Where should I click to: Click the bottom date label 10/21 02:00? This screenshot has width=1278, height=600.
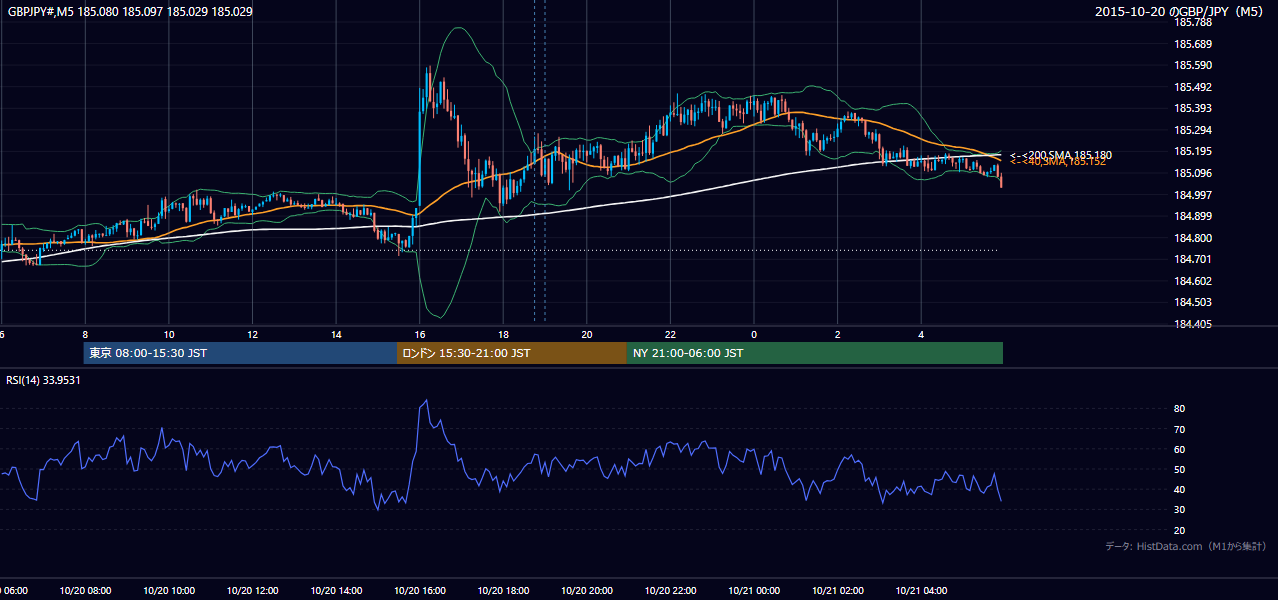coord(838,591)
